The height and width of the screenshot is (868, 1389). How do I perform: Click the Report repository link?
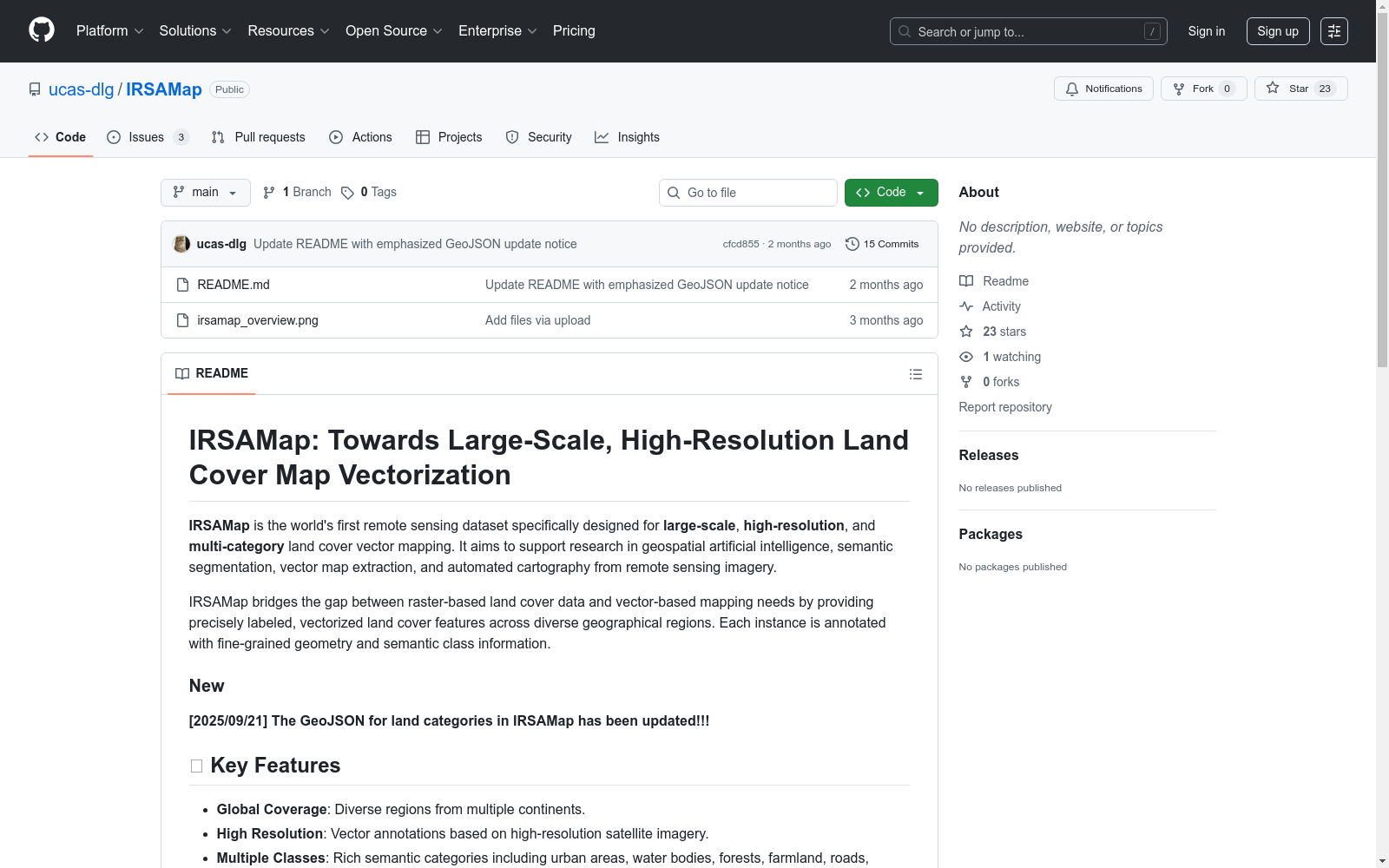[x=1005, y=407]
